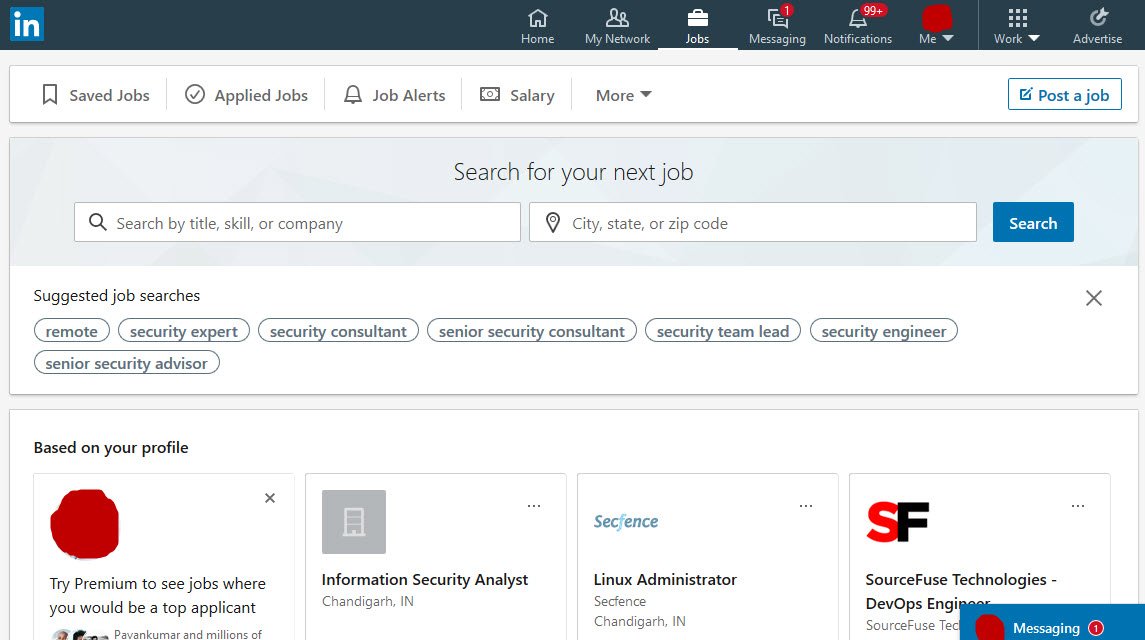Open options for Linux Administrator card
Viewport: 1145px width, 640px height.
[806, 506]
